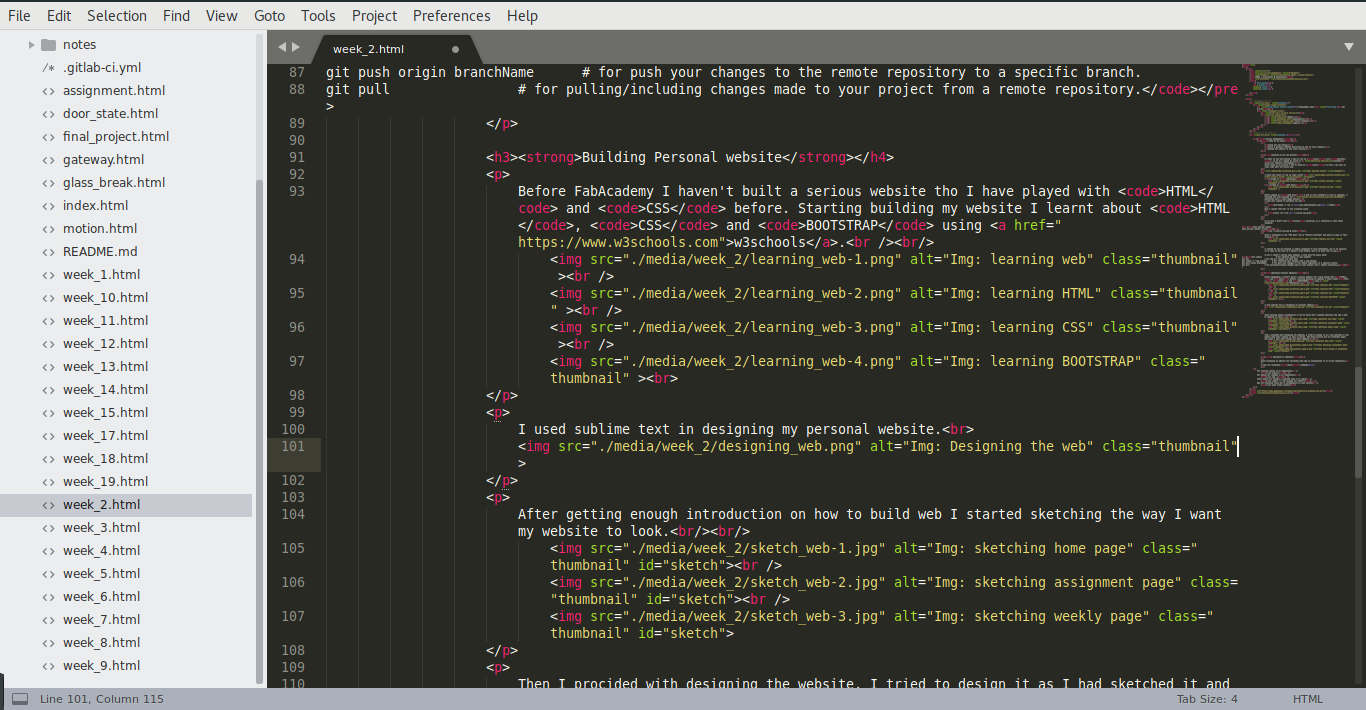Click the markup icon beside week_9.html

coord(49,665)
